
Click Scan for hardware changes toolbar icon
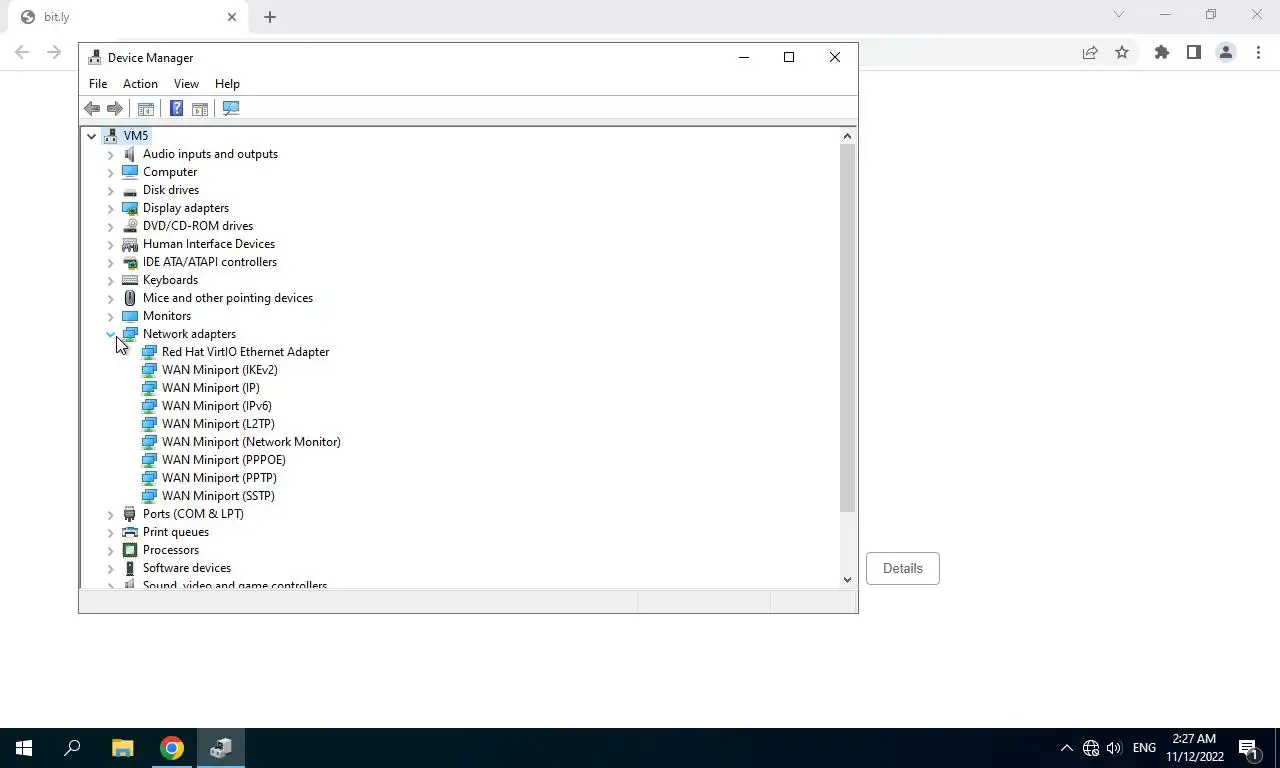pos(231,108)
